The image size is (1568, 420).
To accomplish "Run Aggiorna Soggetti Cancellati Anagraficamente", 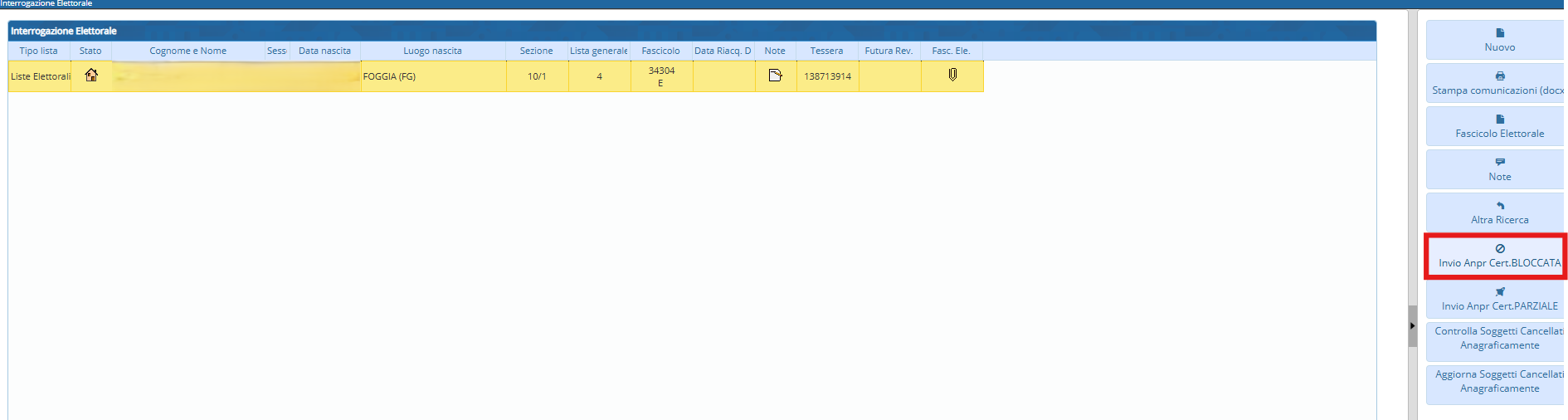I will [1498, 381].
